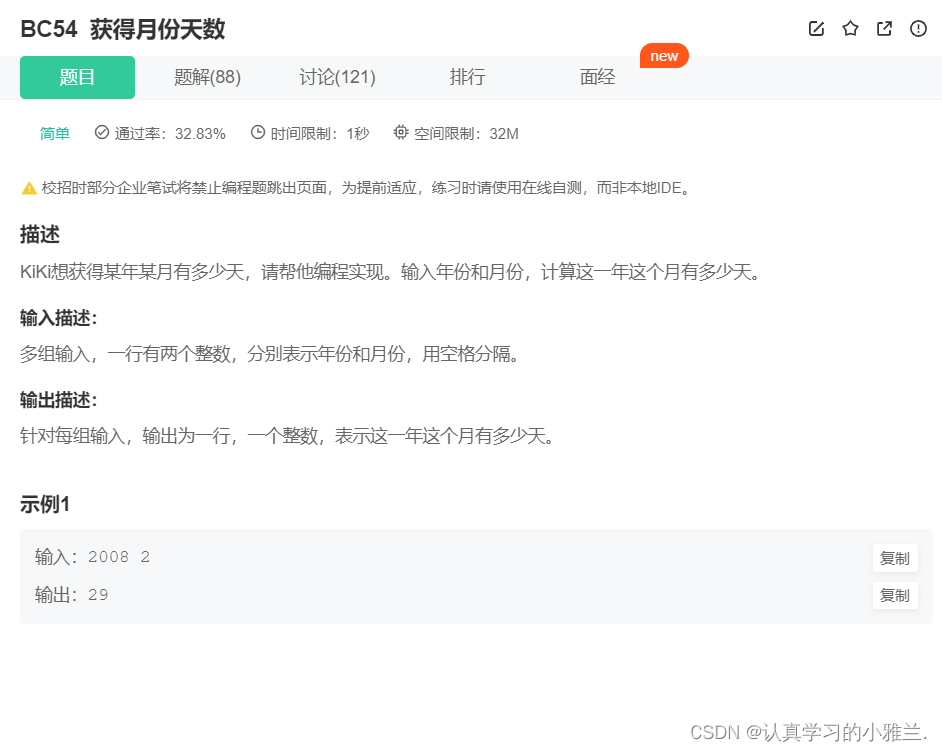Open the 讨论(121) tab
This screenshot has width=942, height=752.
(338, 77)
